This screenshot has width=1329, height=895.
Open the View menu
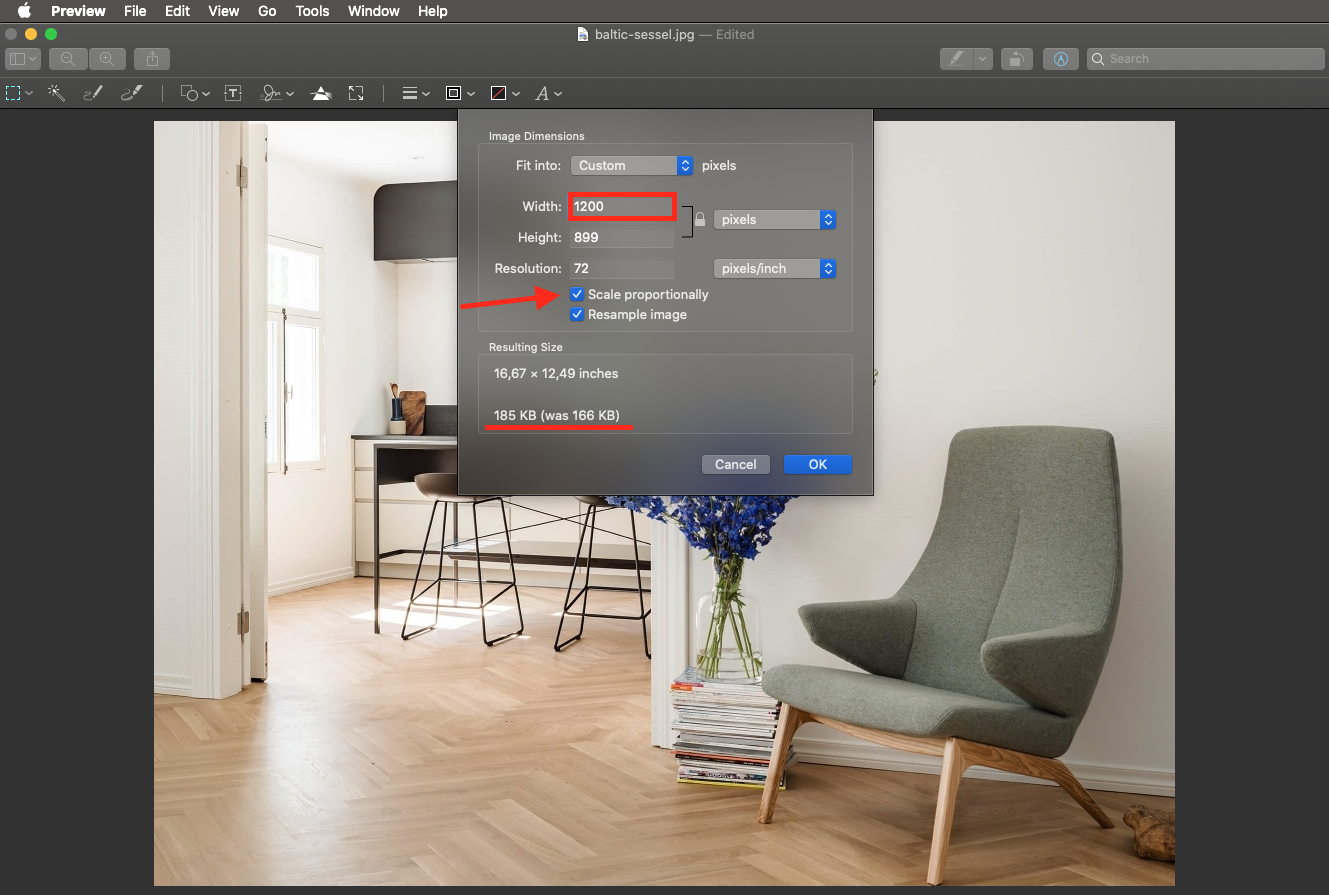click(x=223, y=11)
